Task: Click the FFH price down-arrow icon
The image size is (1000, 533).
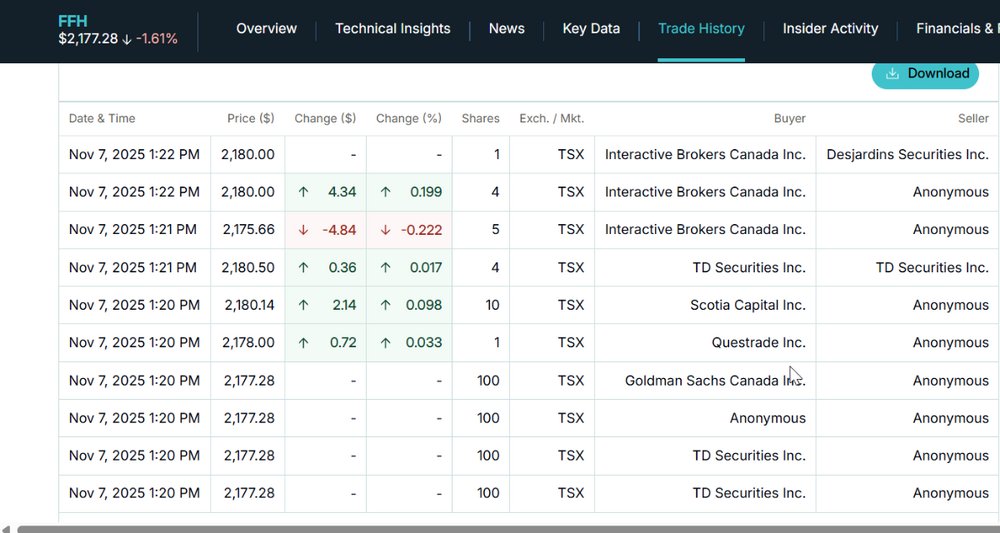Action: click(x=127, y=40)
